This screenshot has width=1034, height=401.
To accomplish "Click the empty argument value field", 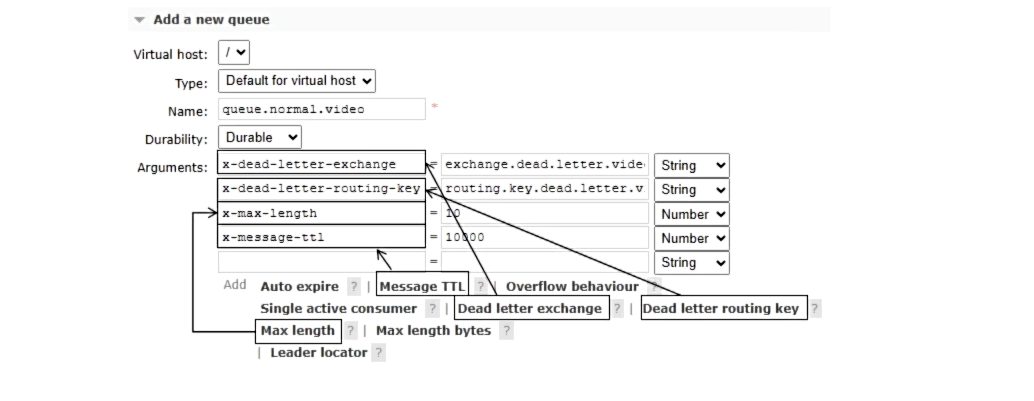I will point(545,262).
